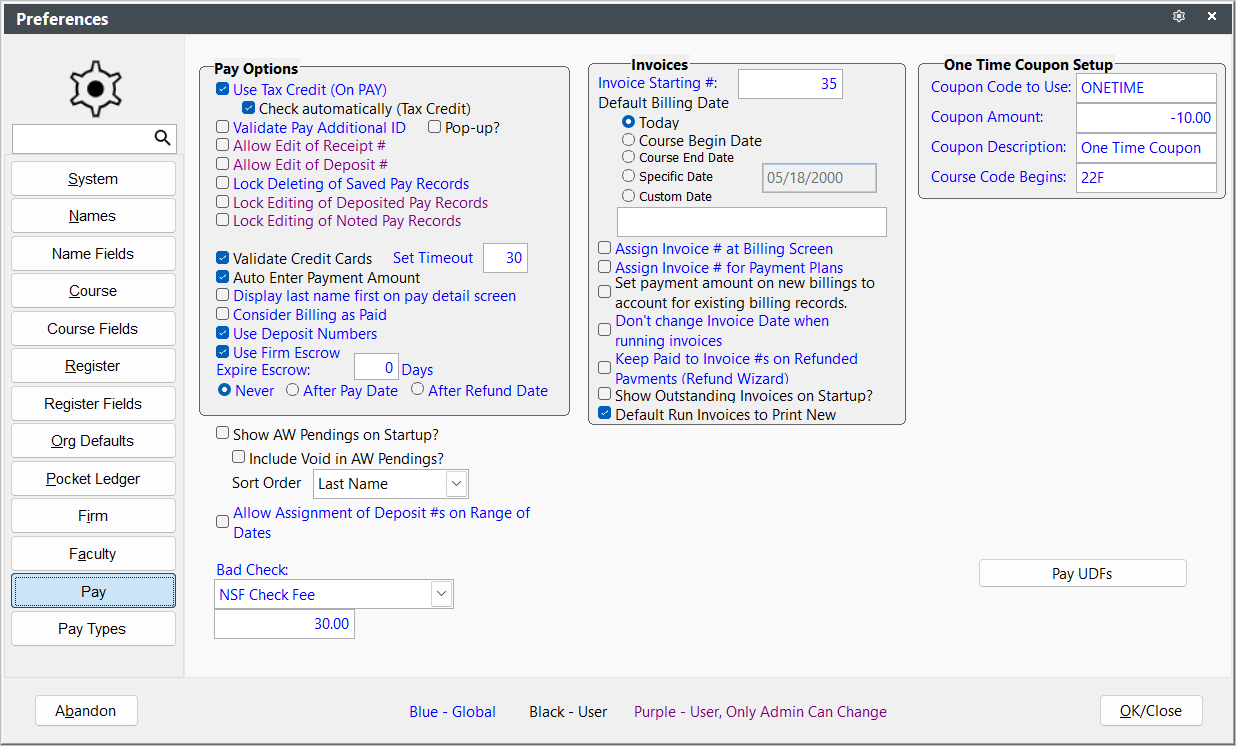This screenshot has width=1236, height=746.
Task: Uncheck Validate Credit Cards option
Action: tap(223, 258)
